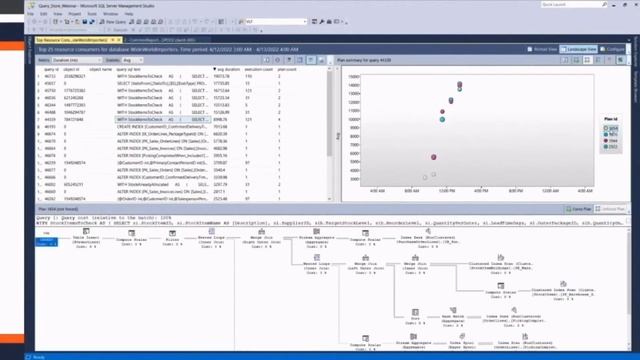
Task: Open the Window menu
Action: [x=110, y=14]
